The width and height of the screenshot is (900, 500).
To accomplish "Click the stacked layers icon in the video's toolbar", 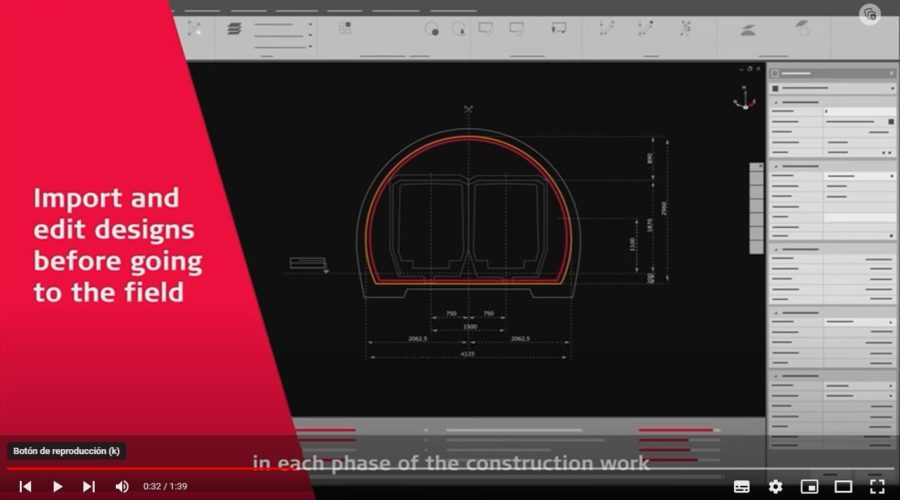I will (x=234, y=29).
